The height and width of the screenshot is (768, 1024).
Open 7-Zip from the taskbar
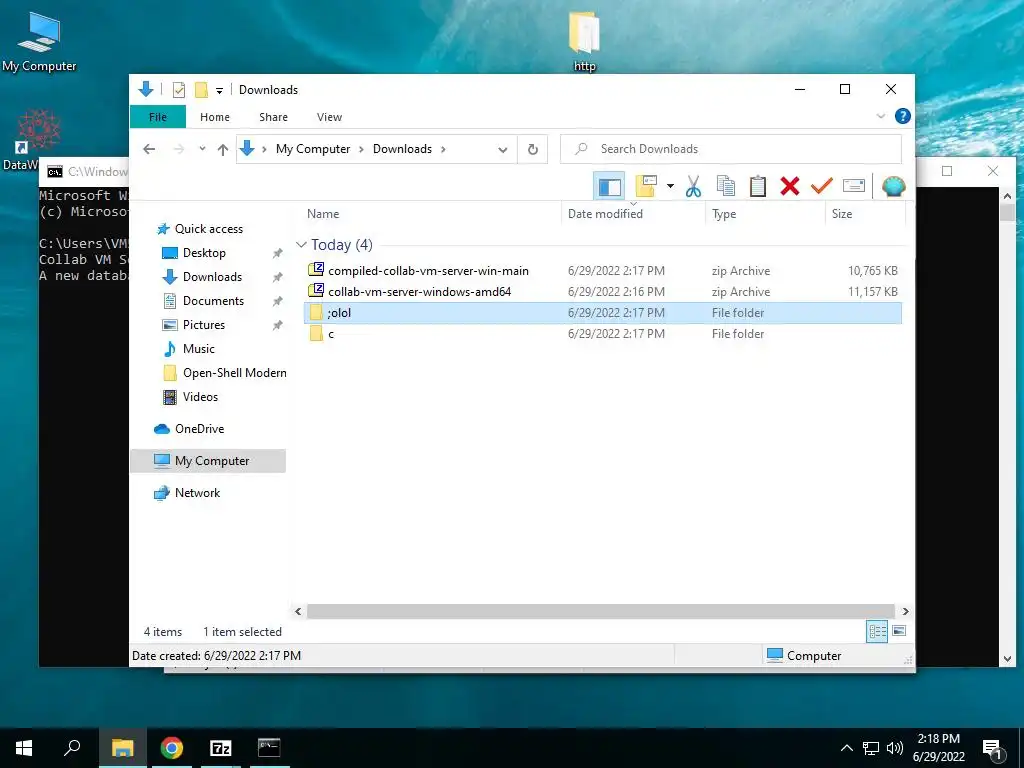click(x=221, y=748)
